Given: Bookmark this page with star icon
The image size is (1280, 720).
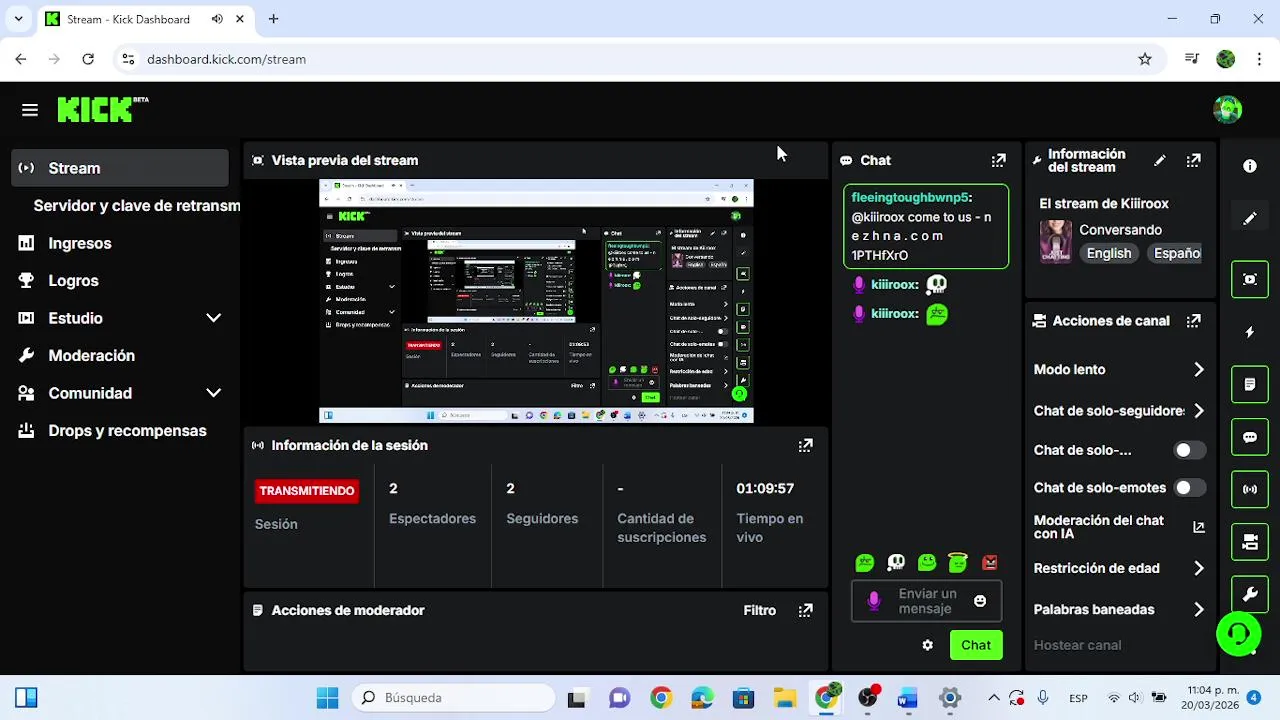Looking at the screenshot, I should 1145,59.
